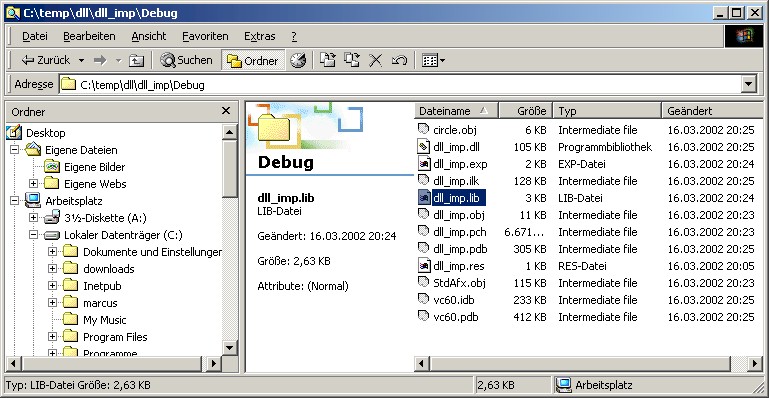Select the vc60.pdb file icon
Image resolution: width=769 pixels, height=398 pixels.
pos(423,316)
